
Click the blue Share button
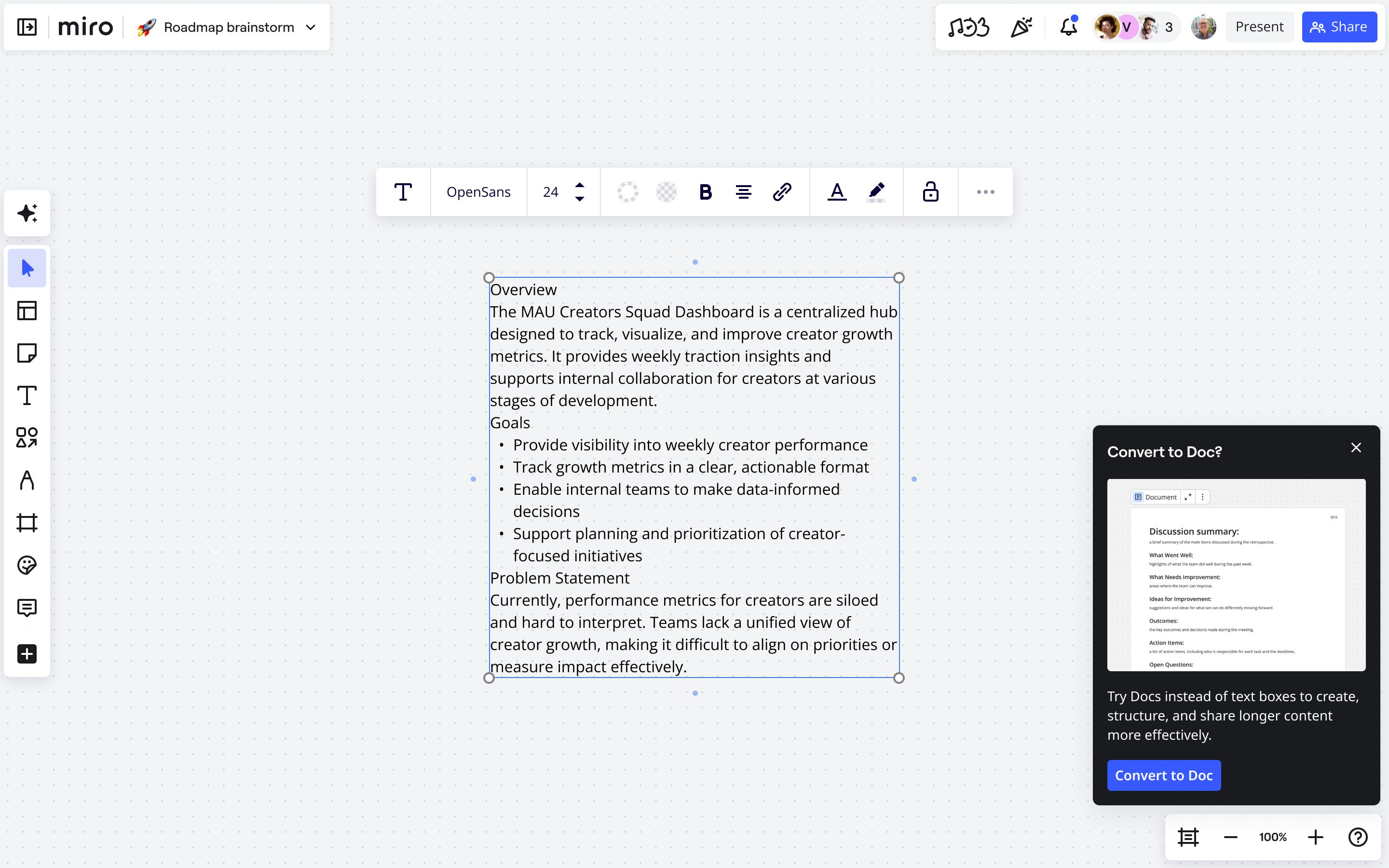point(1338,27)
